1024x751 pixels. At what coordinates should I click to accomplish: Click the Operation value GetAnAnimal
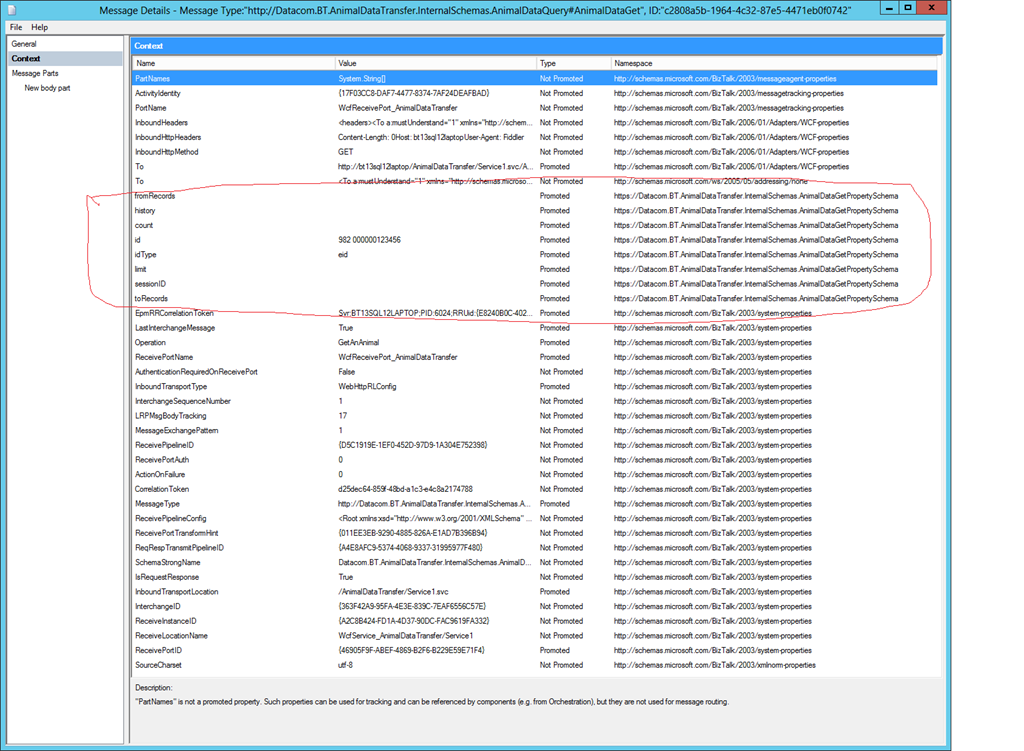click(359, 342)
